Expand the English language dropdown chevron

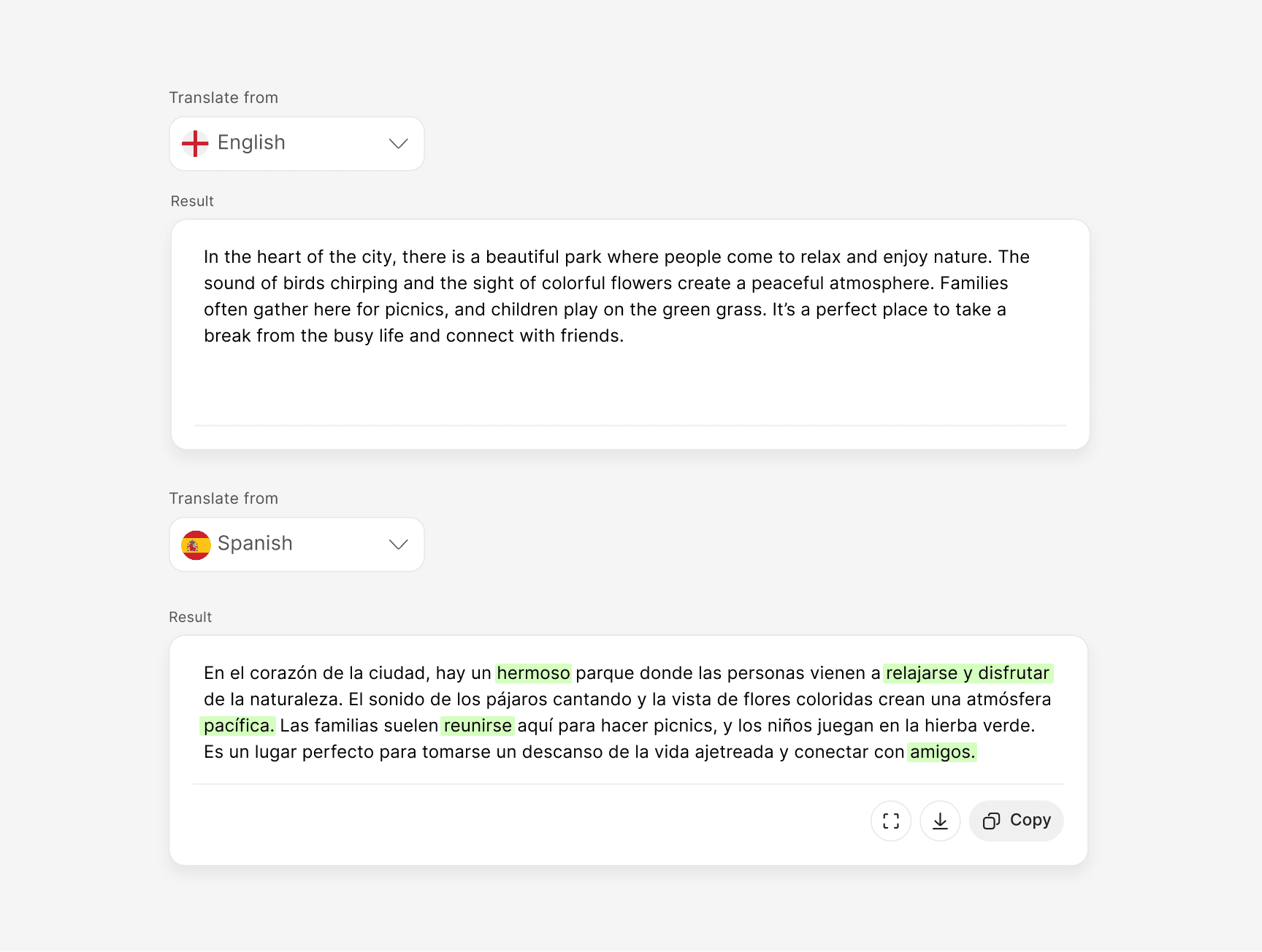click(x=398, y=144)
